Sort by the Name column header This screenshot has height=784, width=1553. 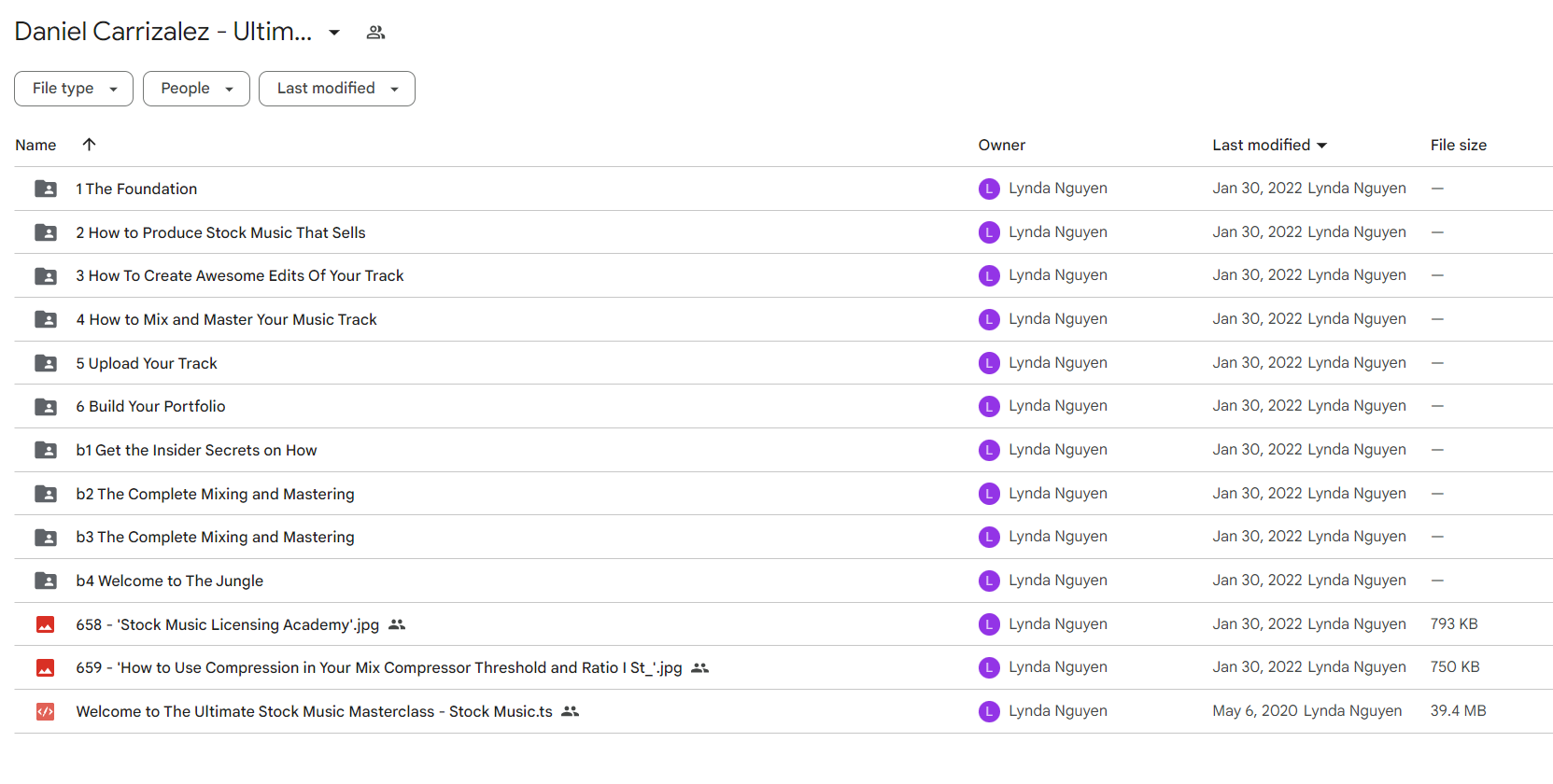point(35,145)
